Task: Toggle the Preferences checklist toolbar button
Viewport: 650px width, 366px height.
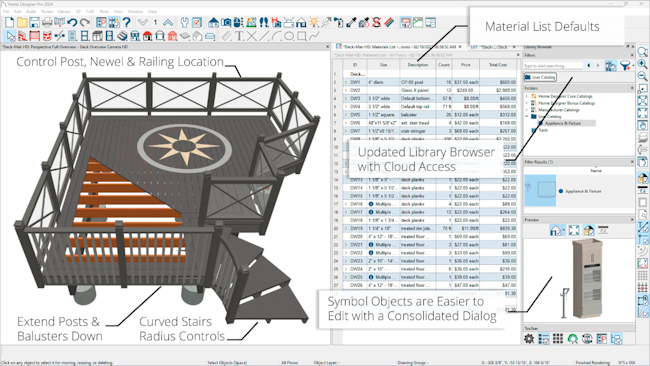Action: 196,22
